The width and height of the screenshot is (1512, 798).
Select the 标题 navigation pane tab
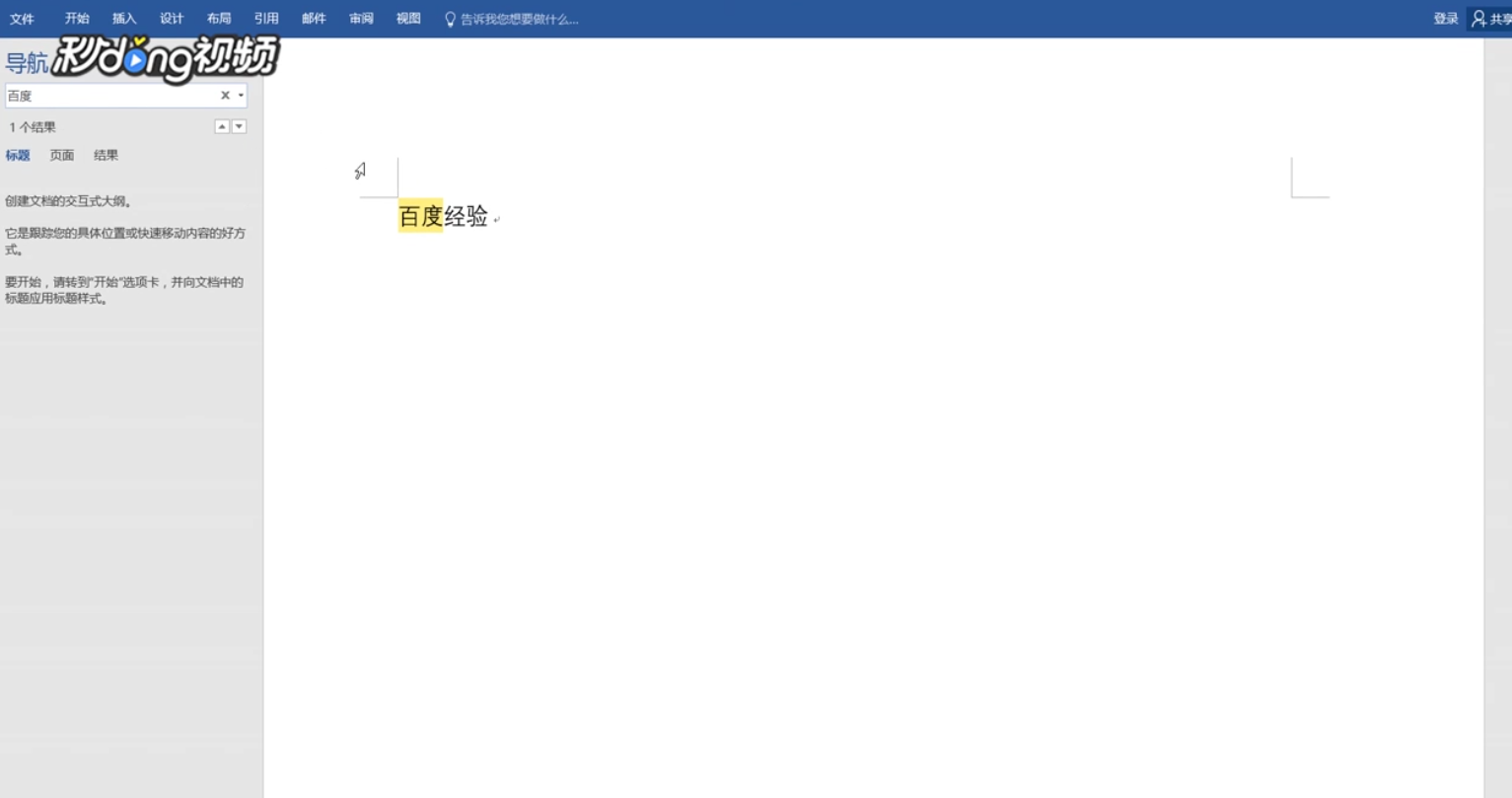pyautogui.click(x=18, y=155)
